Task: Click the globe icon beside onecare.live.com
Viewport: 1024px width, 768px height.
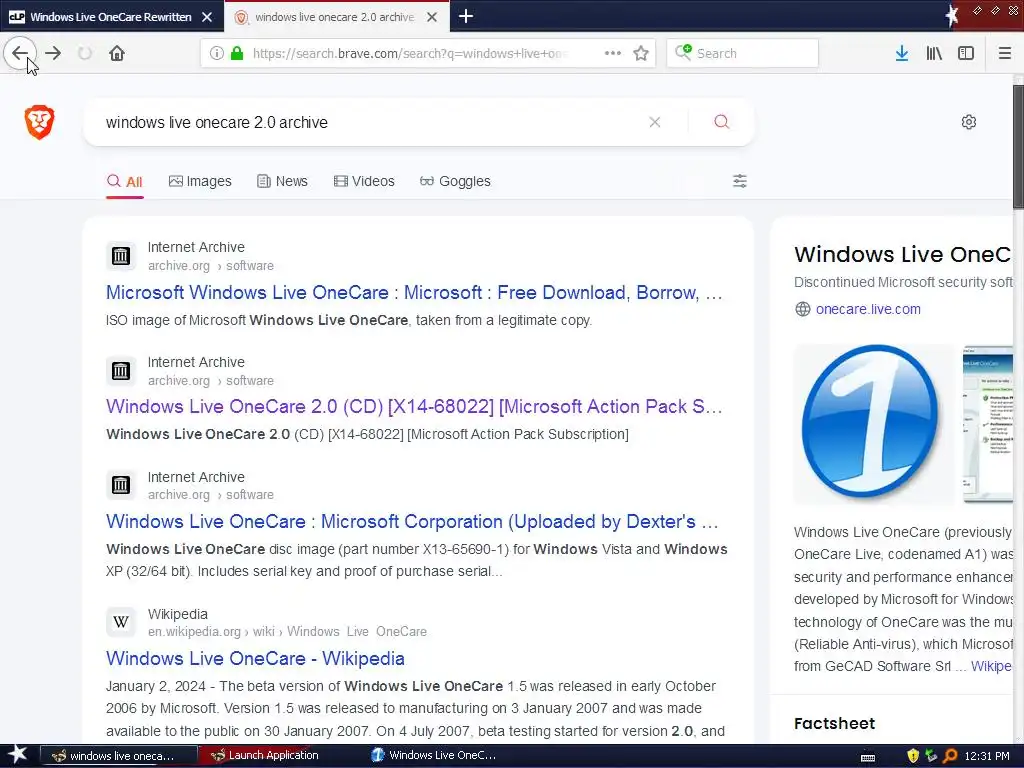Action: point(803,309)
